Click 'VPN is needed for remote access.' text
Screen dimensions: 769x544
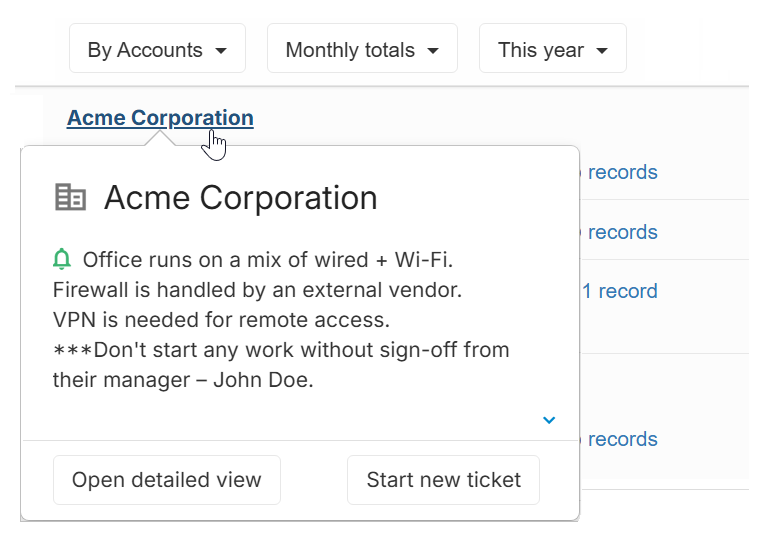221,320
